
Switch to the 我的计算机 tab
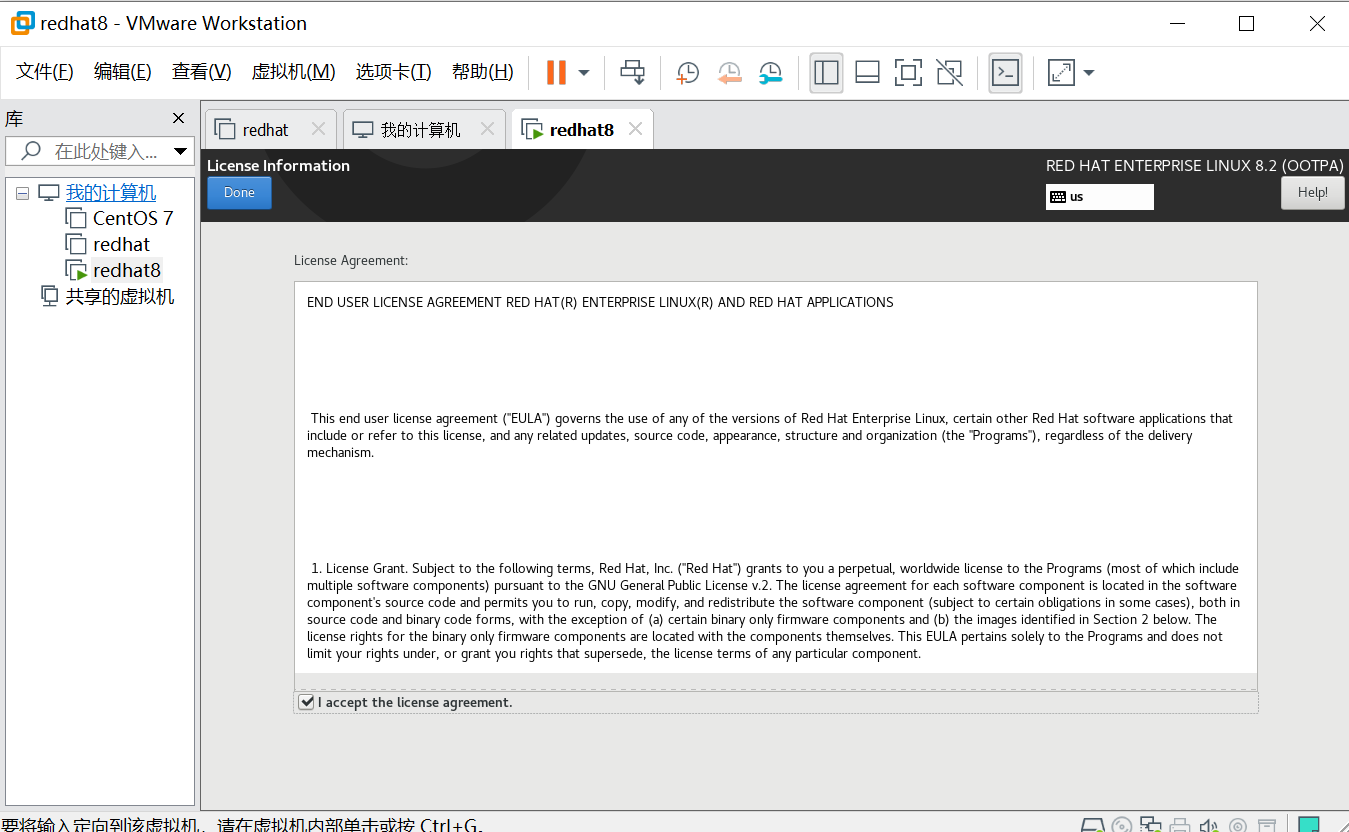(x=420, y=130)
